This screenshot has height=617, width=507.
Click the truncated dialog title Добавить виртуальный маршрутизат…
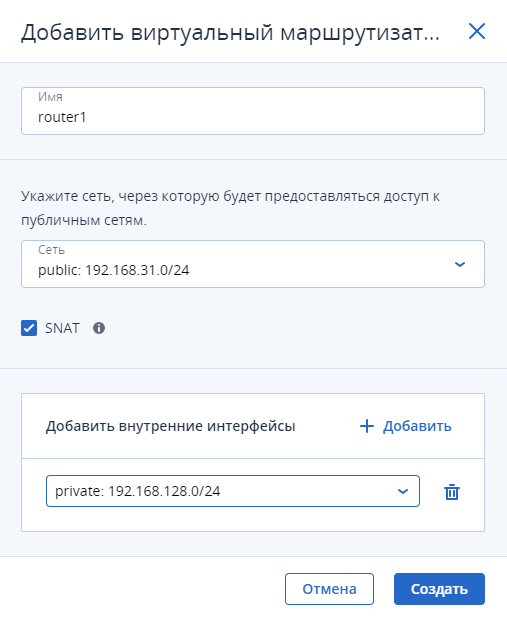[x=230, y=33]
